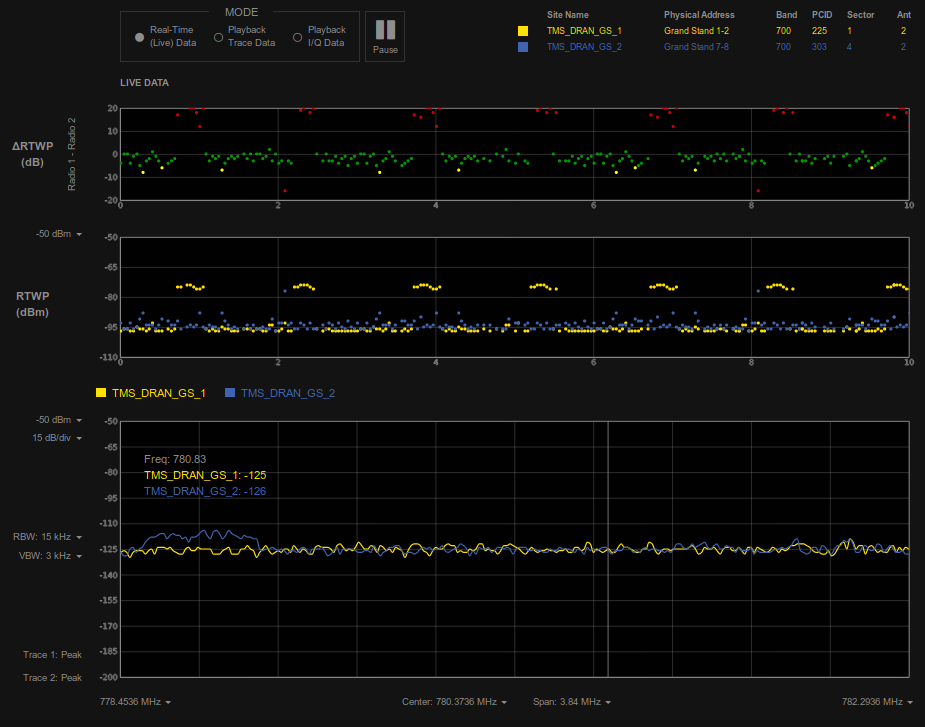The height and width of the screenshot is (727, 925).
Task: Open start frequency 778.4536 MHz dropdown
Action: click(x=136, y=702)
